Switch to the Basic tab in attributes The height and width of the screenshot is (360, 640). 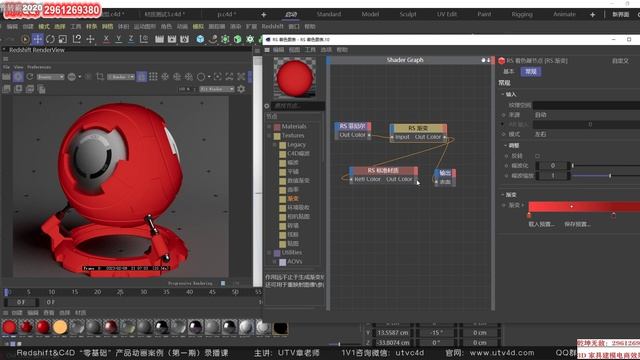pyautogui.click(x=509, y=71)
